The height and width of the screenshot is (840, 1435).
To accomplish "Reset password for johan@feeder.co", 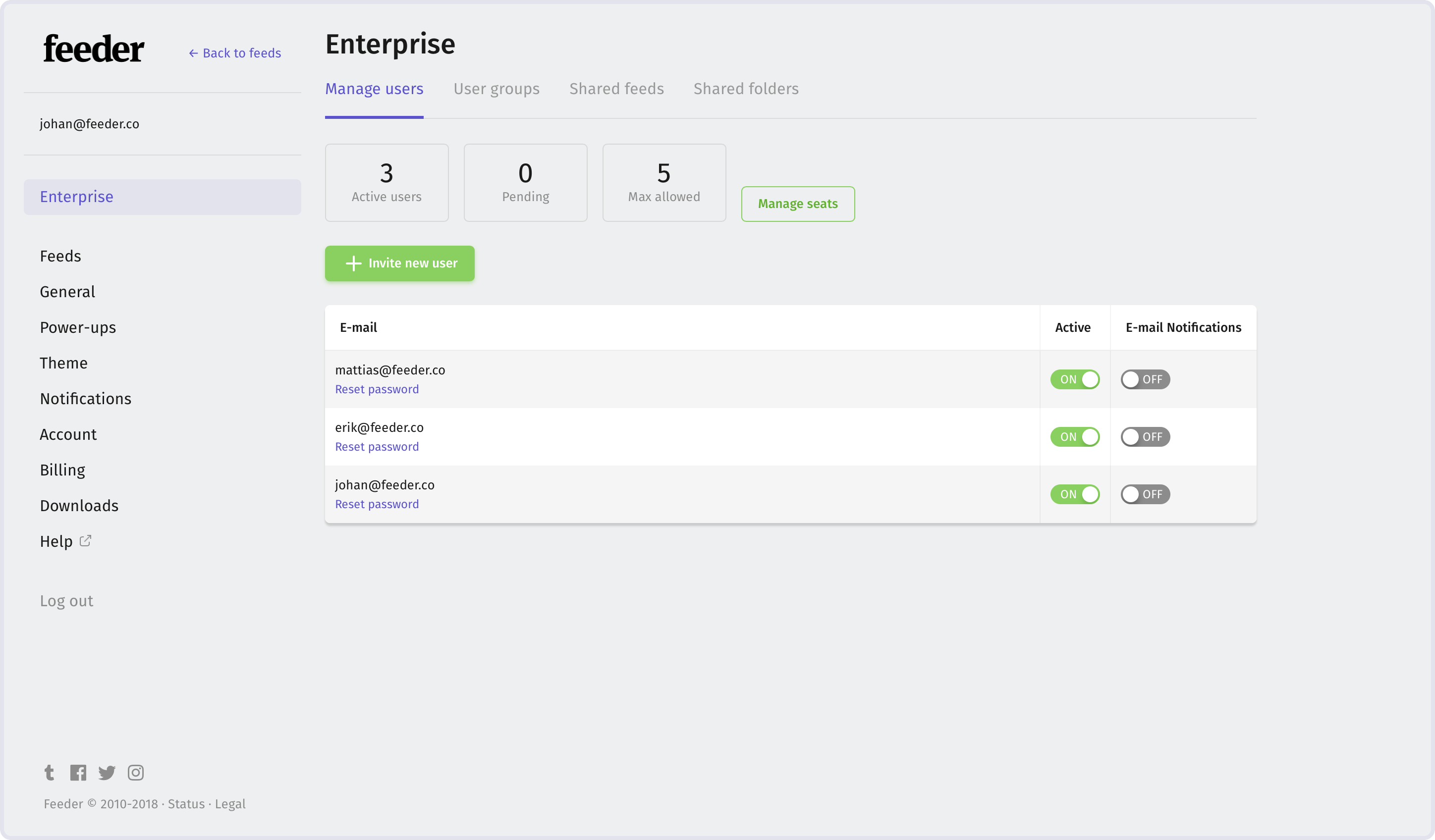I will click(377, 504).
